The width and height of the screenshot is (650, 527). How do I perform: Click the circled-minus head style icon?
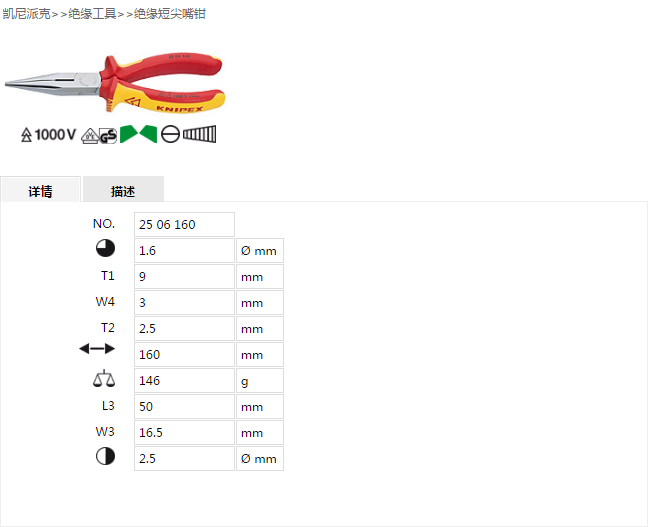click(170, 134)
